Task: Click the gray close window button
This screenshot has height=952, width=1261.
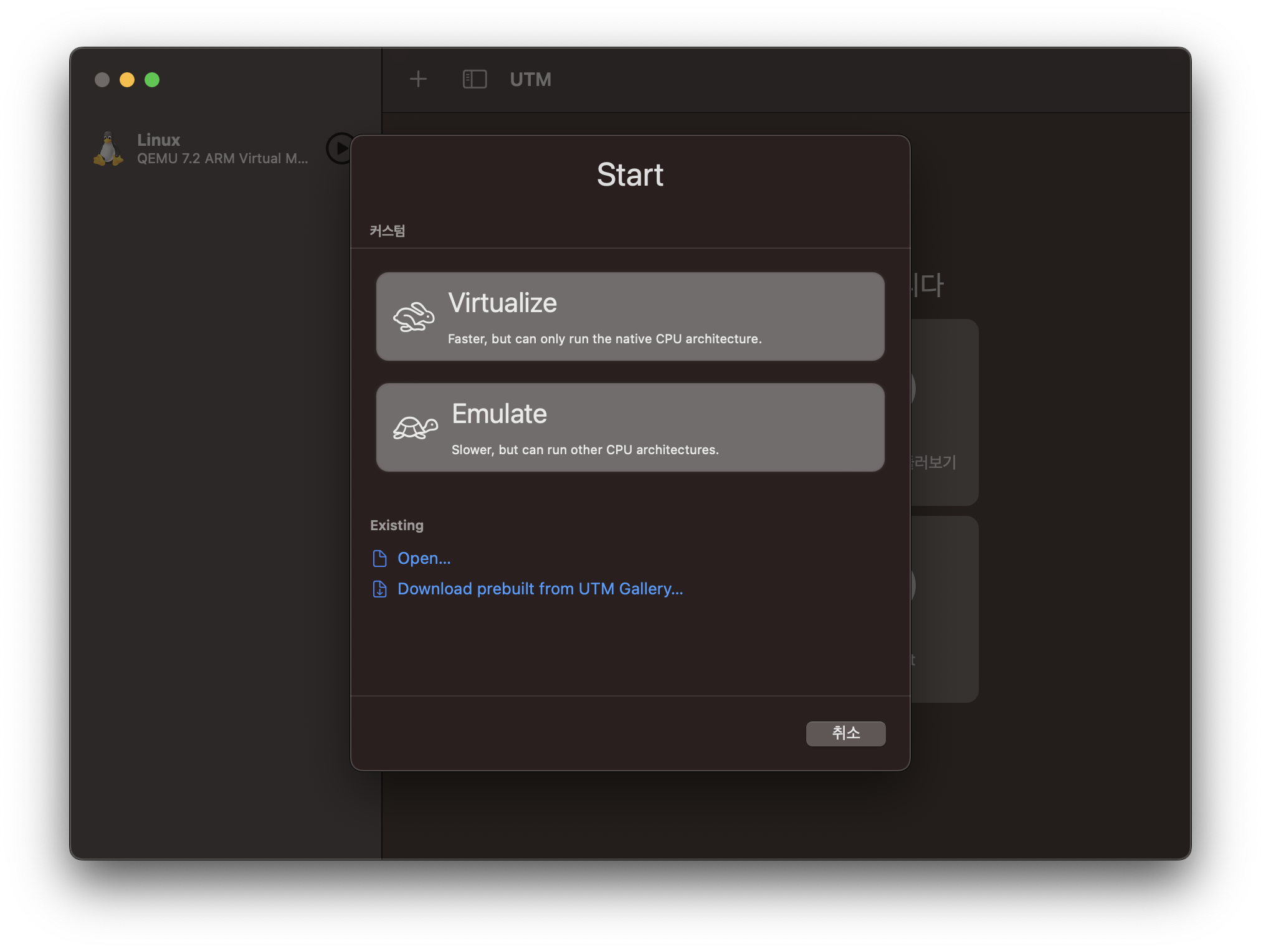Action: click(102, 80)
